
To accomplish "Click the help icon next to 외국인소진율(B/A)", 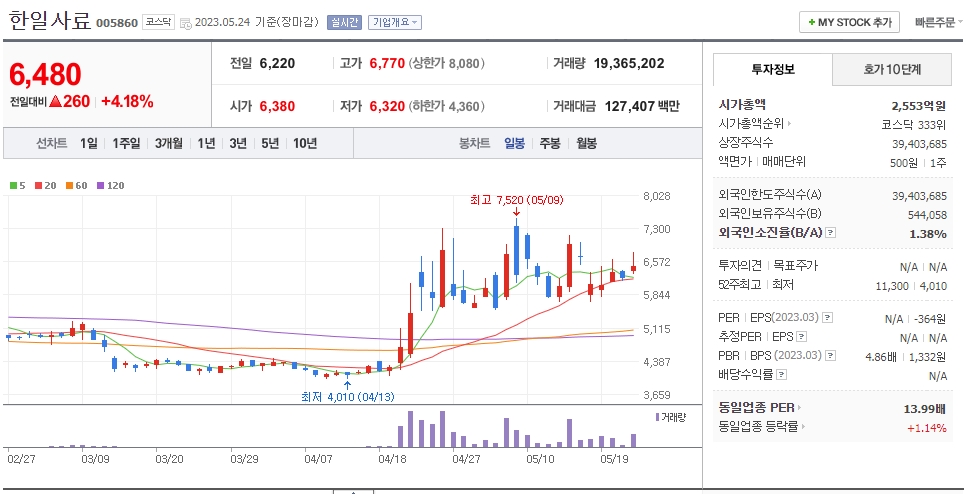I will 831,233.
